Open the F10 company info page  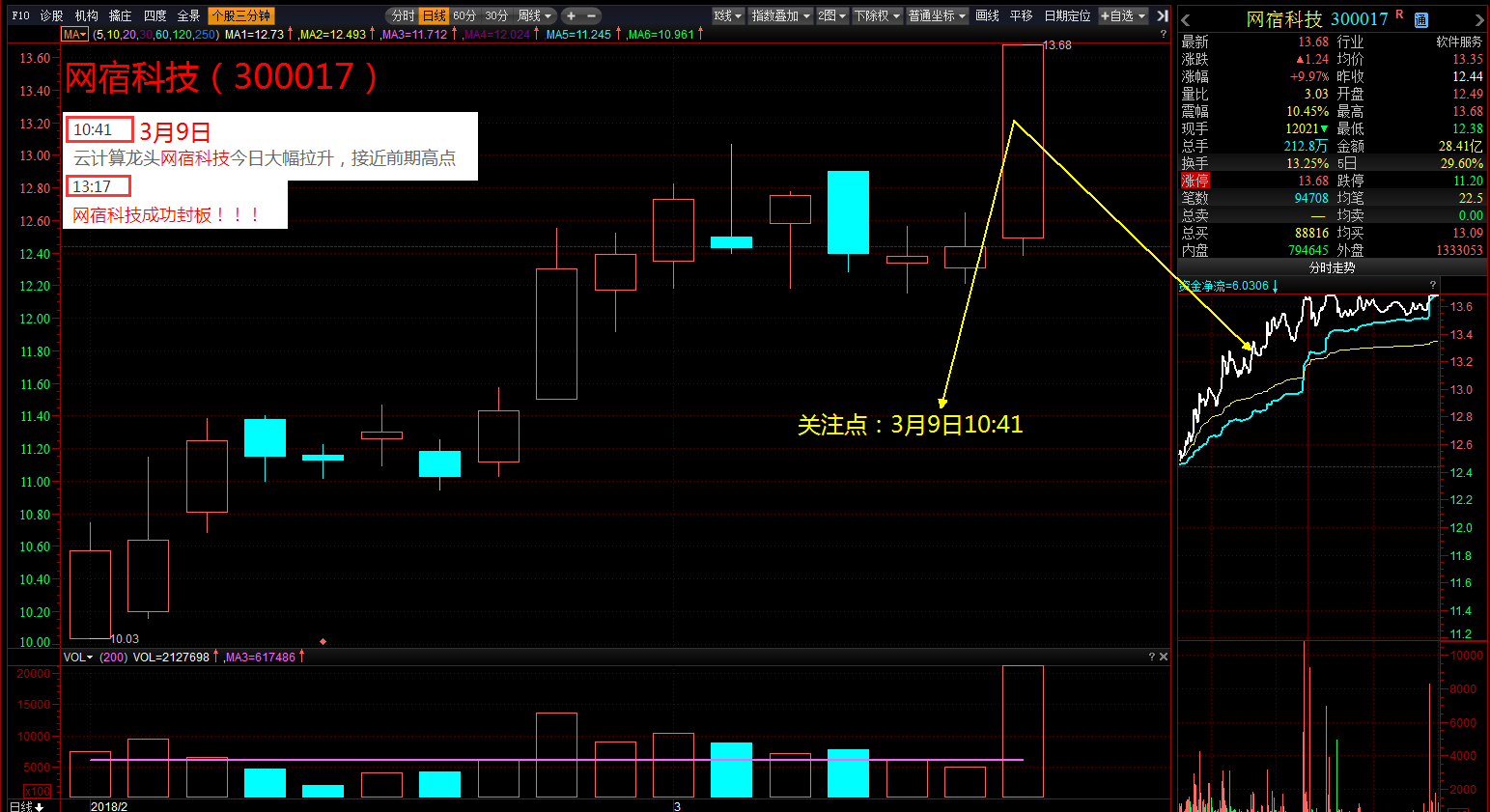(20, 15)
